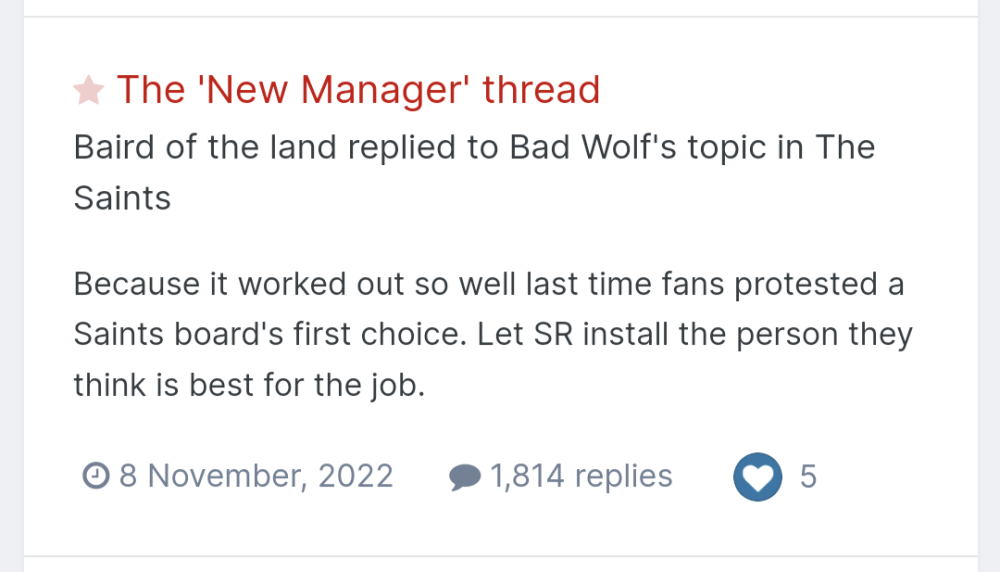Click the speech bubble replies icon
This screenshot has height=572, width=1000.
coord(465,477)
